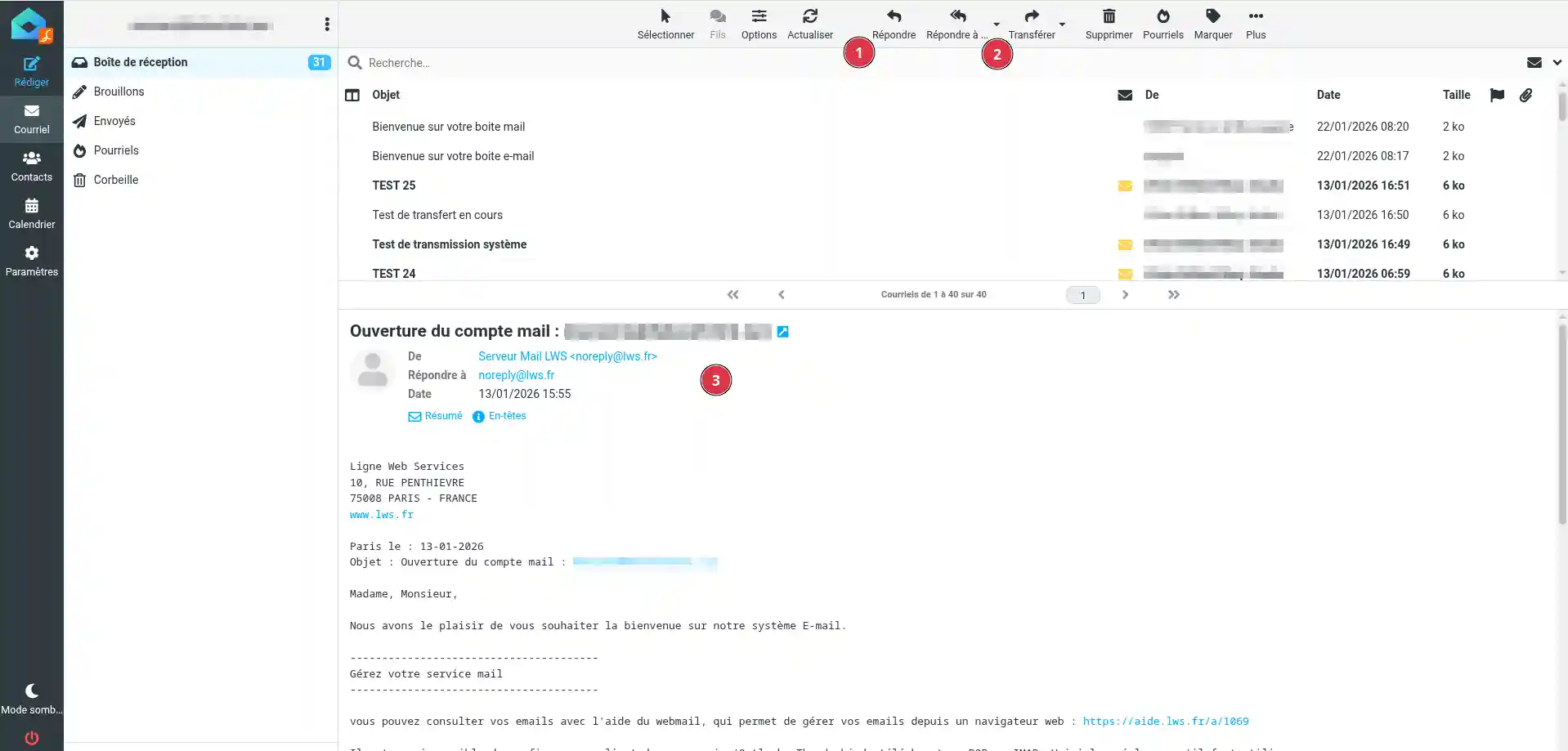Refresh mailbox with Actualiser
The width and height of the screenshot is (1568, 751).
click(810, 24)
